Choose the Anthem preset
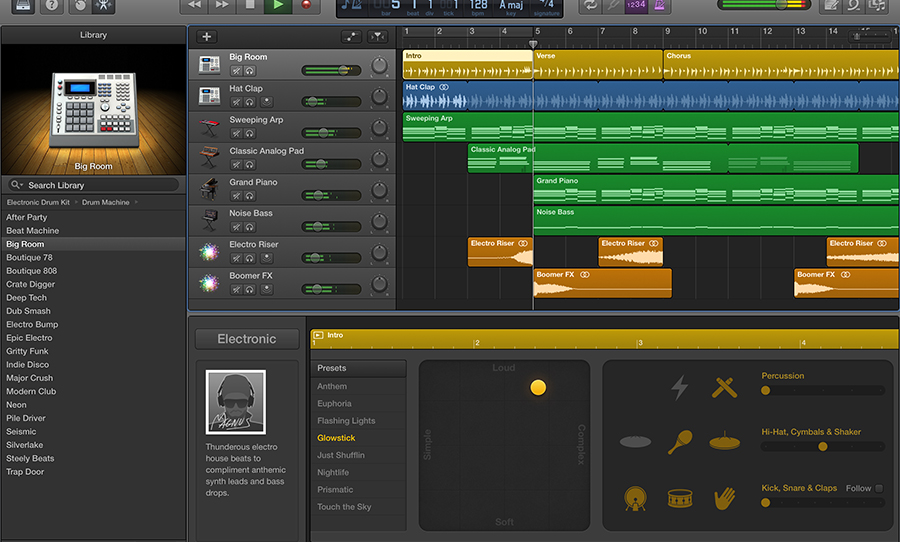 pyautogui.click(x=332, y=386)
